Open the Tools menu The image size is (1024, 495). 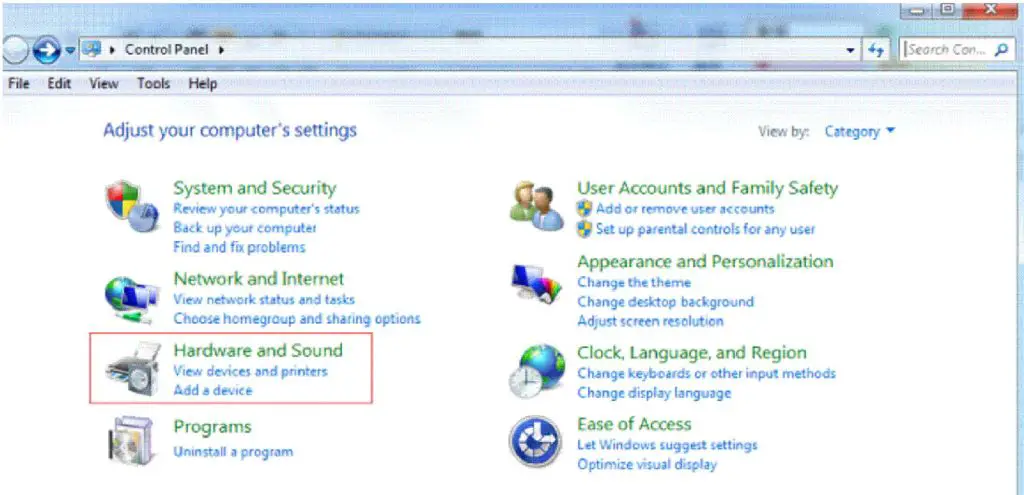click(x=153, y=84)
